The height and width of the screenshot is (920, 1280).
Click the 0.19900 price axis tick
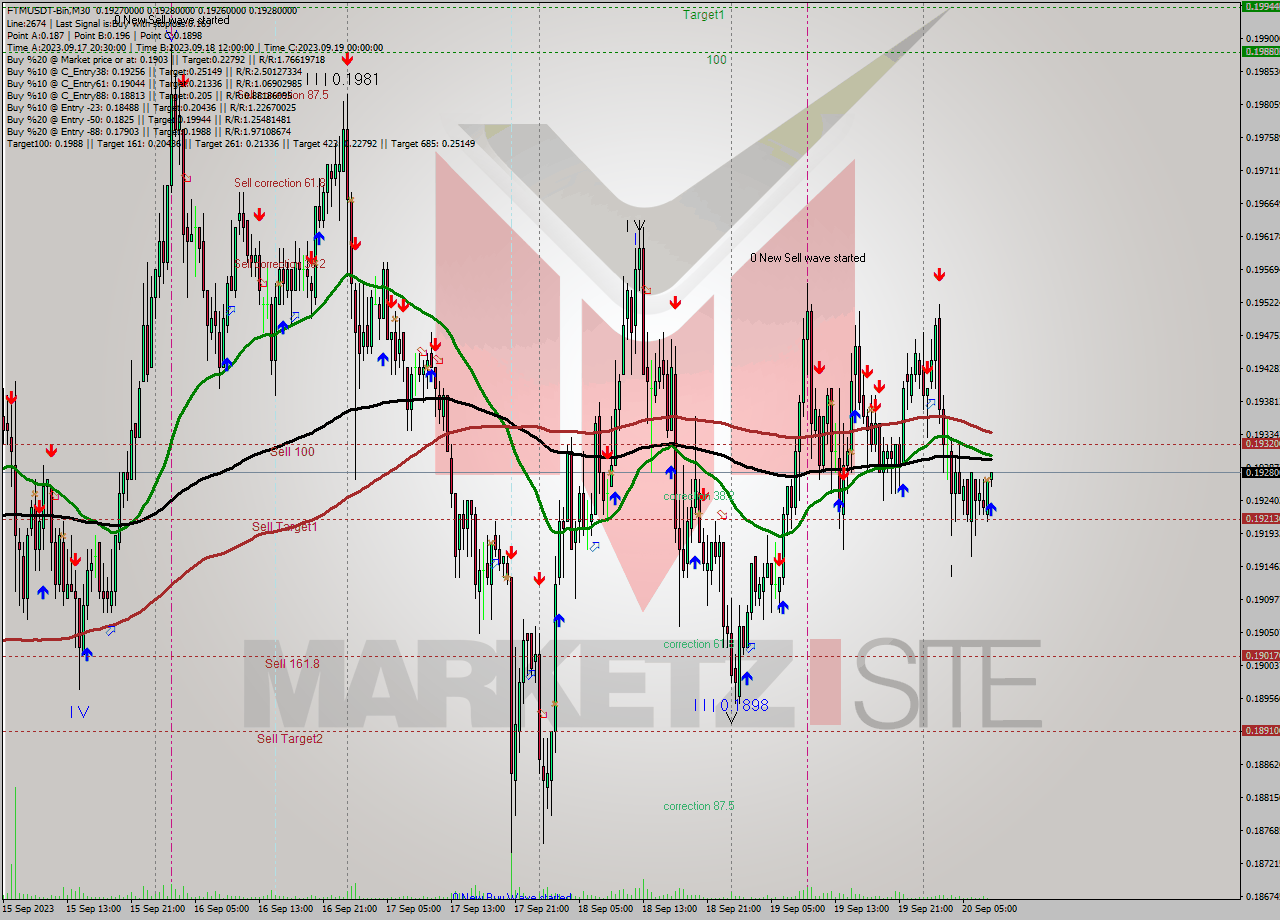1262,38
